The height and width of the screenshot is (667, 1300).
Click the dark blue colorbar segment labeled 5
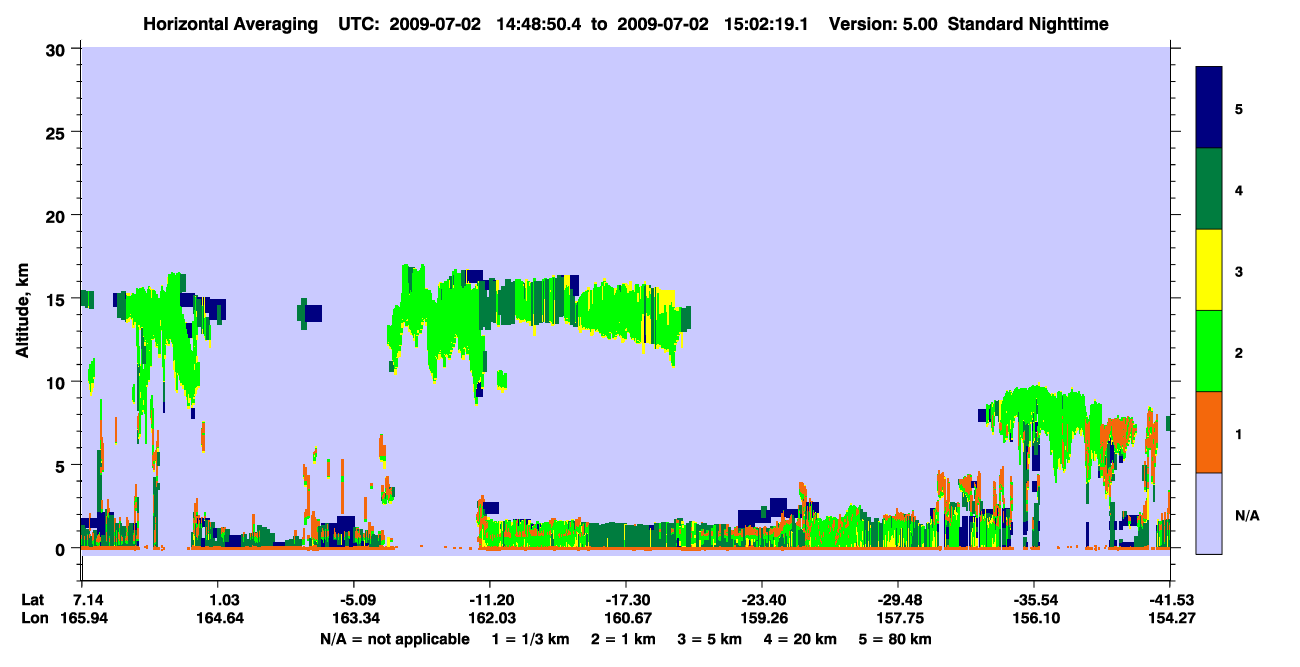click(1210, 108)
